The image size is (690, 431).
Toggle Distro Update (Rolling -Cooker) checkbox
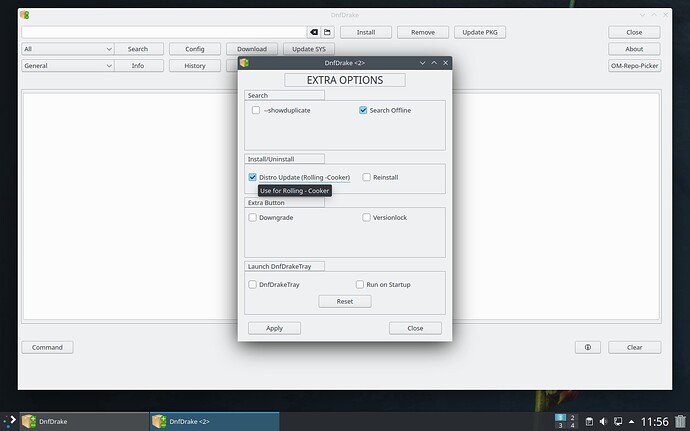pos(252,177)
